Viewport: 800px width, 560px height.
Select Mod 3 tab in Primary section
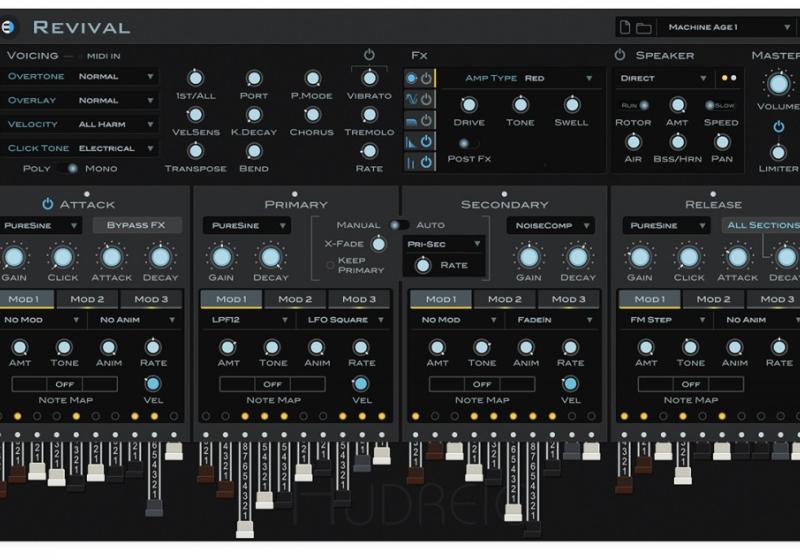359,299
